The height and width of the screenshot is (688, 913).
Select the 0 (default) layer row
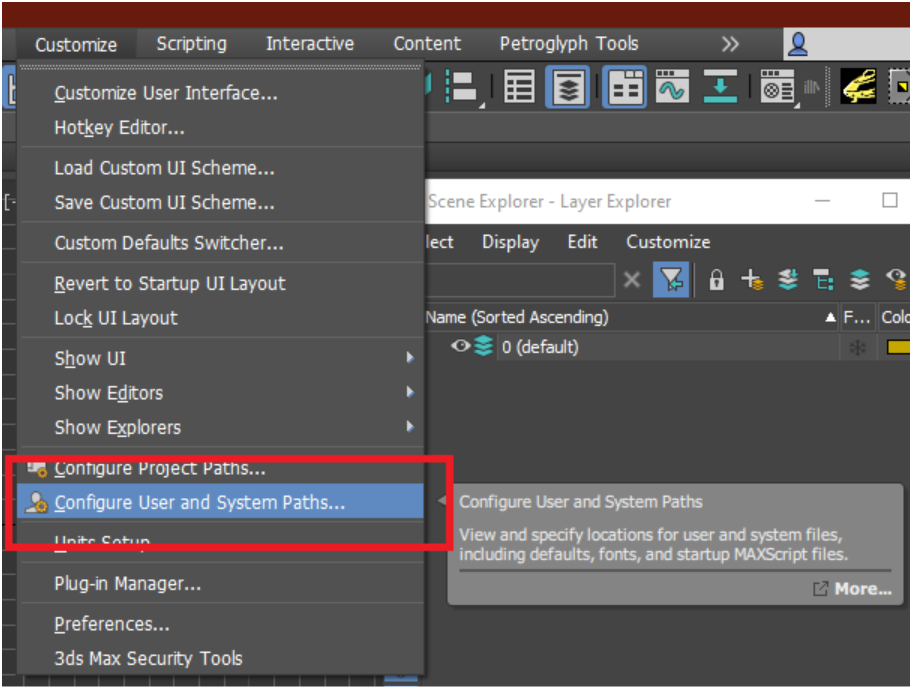[x=667, y=347]
